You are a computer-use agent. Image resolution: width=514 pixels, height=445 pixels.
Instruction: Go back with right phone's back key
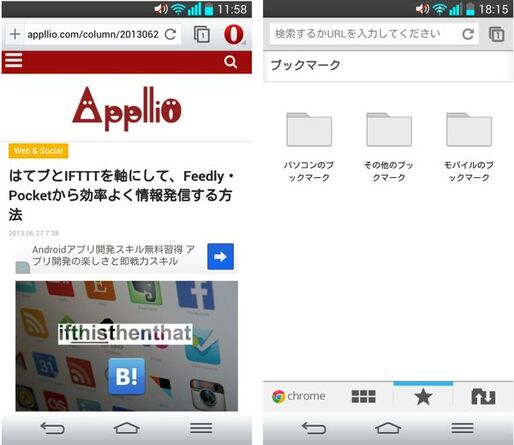pos(314,428)
